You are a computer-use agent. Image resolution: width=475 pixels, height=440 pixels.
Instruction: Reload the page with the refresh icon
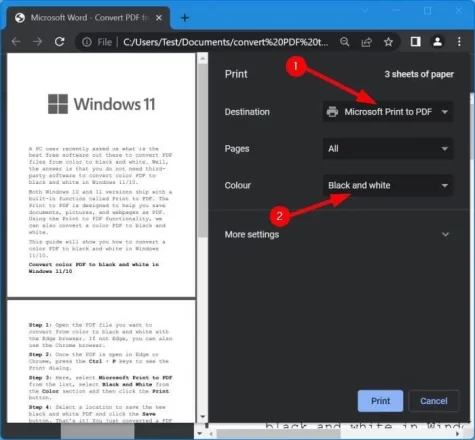click(x=60, y=42)
